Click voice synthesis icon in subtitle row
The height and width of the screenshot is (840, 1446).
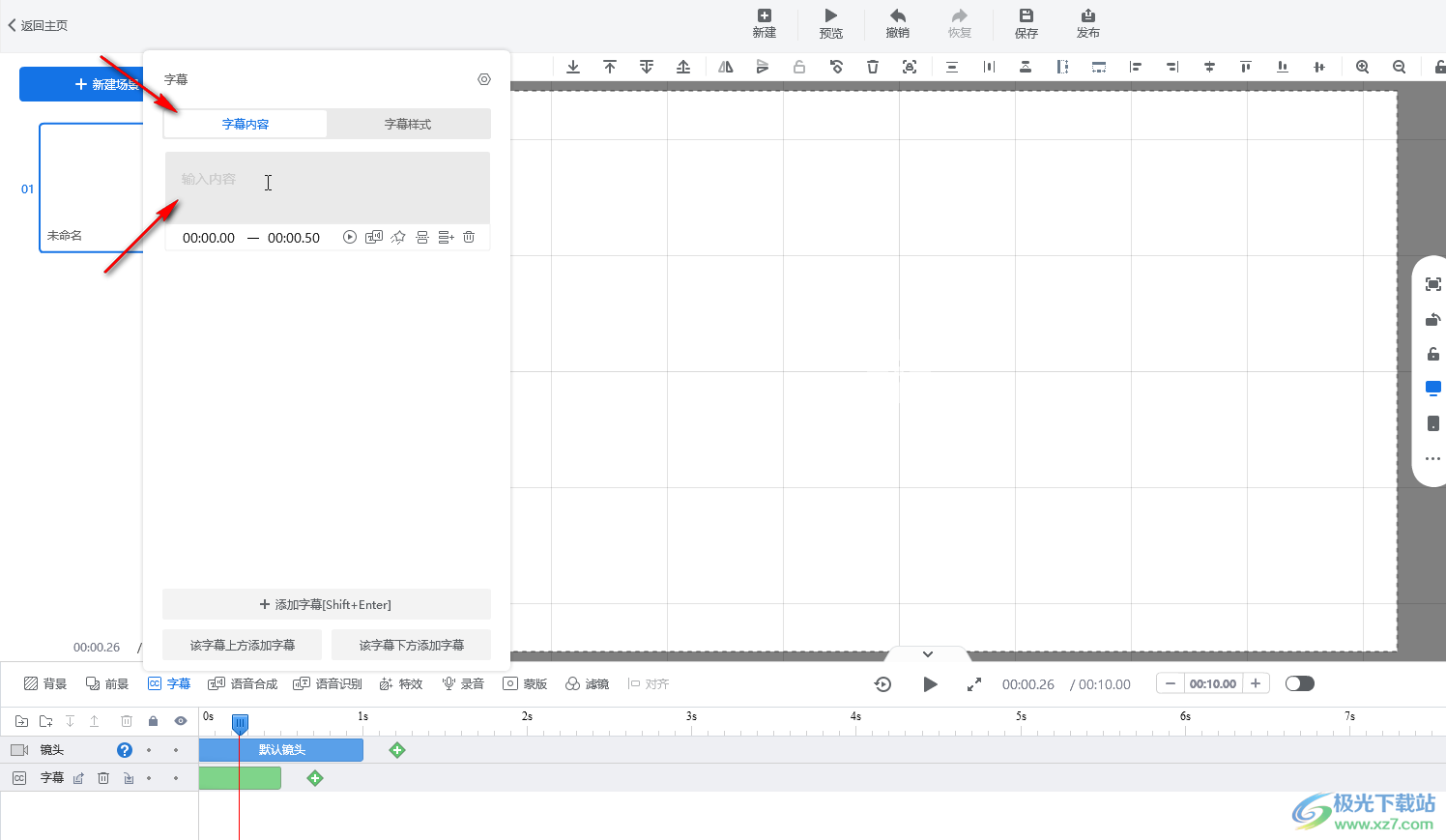tap(374, 237)
